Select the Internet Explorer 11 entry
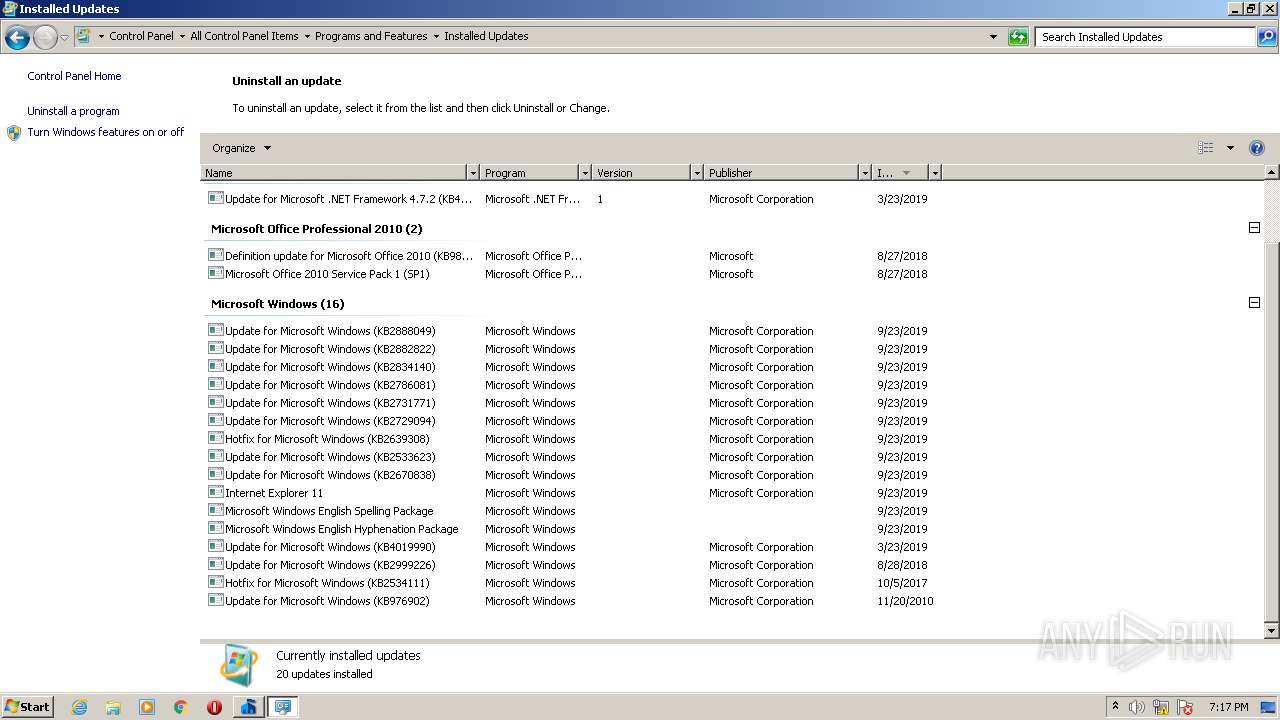The width and height of the screenshot is (1280, 720). click(x=570, y=493)
